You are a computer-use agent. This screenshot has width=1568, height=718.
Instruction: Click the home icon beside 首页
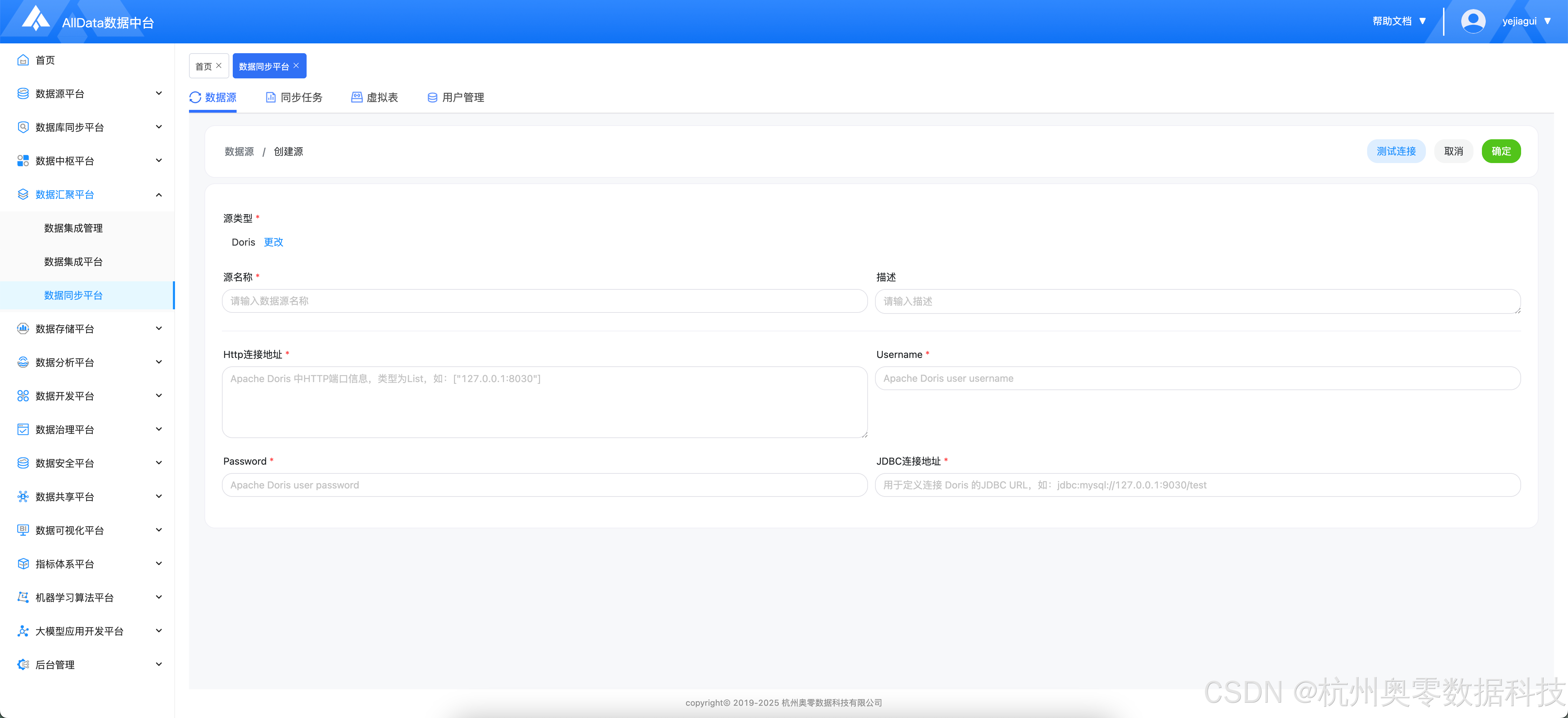click(23, 59)
